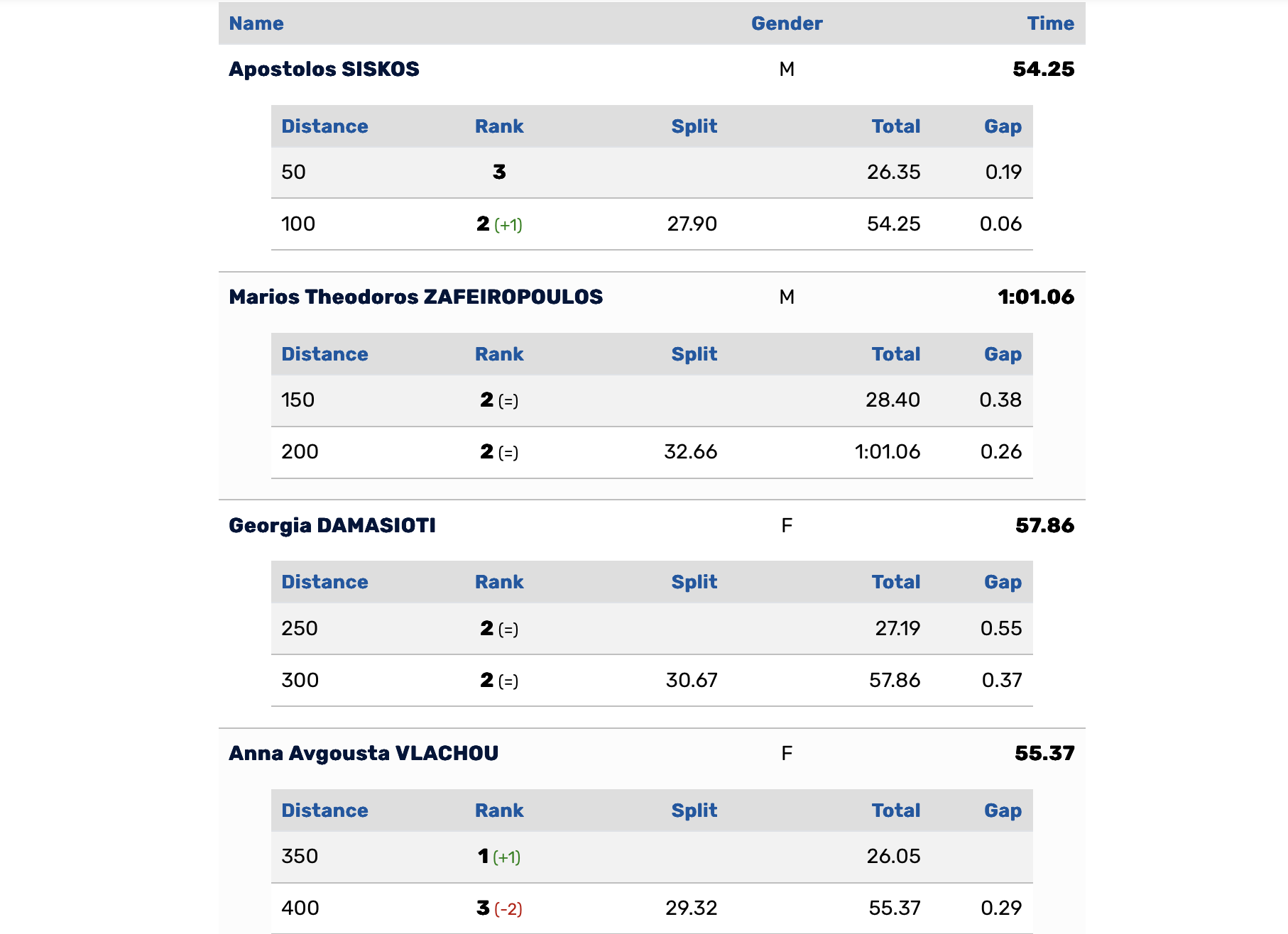Open Anna Avgousta VLACHOU entry
This screenshot has width=1288, height=934.
tap(364, 753)
